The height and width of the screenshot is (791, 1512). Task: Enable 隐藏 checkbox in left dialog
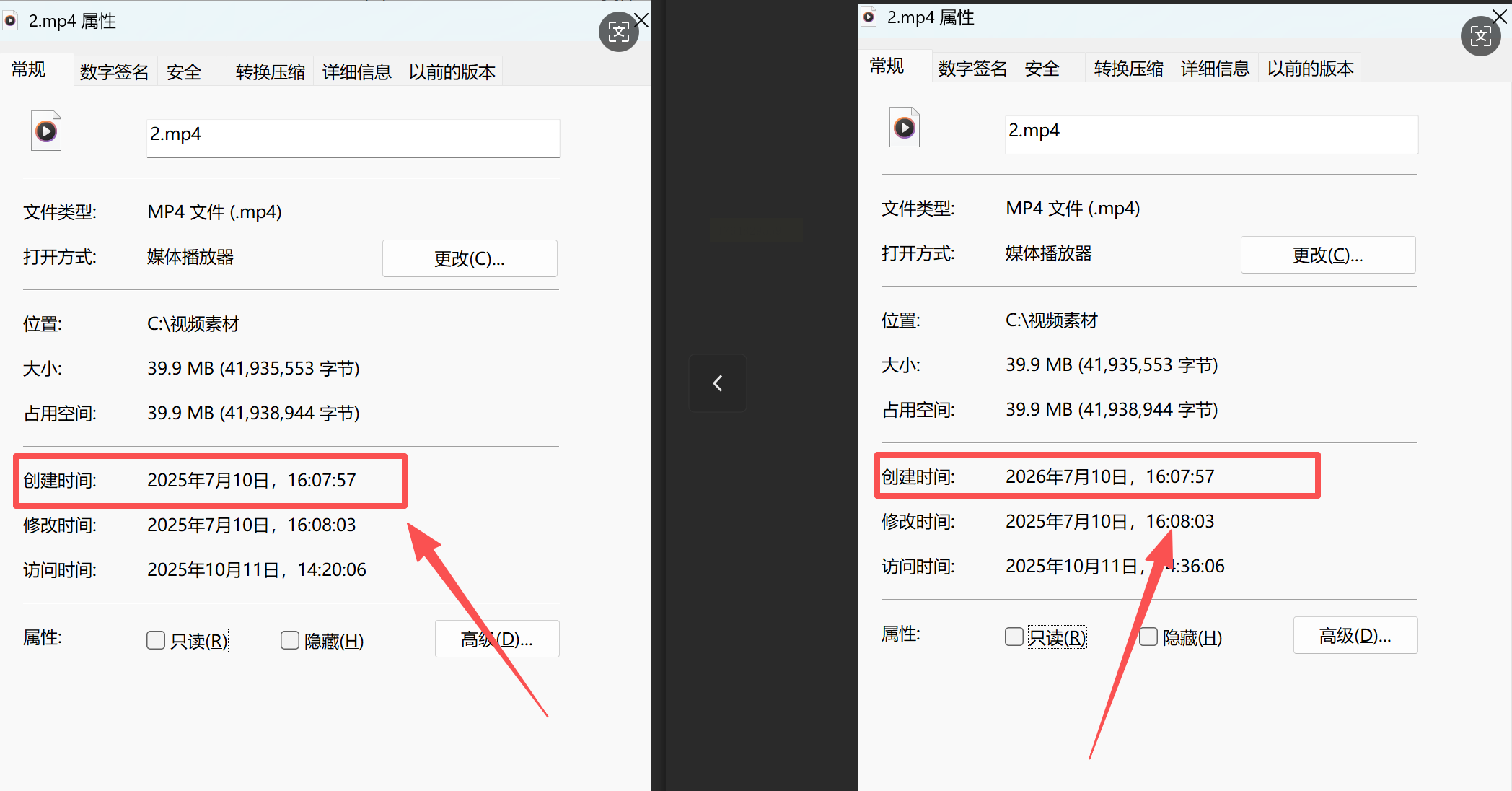pyautogui.click(x=290, y=640)
